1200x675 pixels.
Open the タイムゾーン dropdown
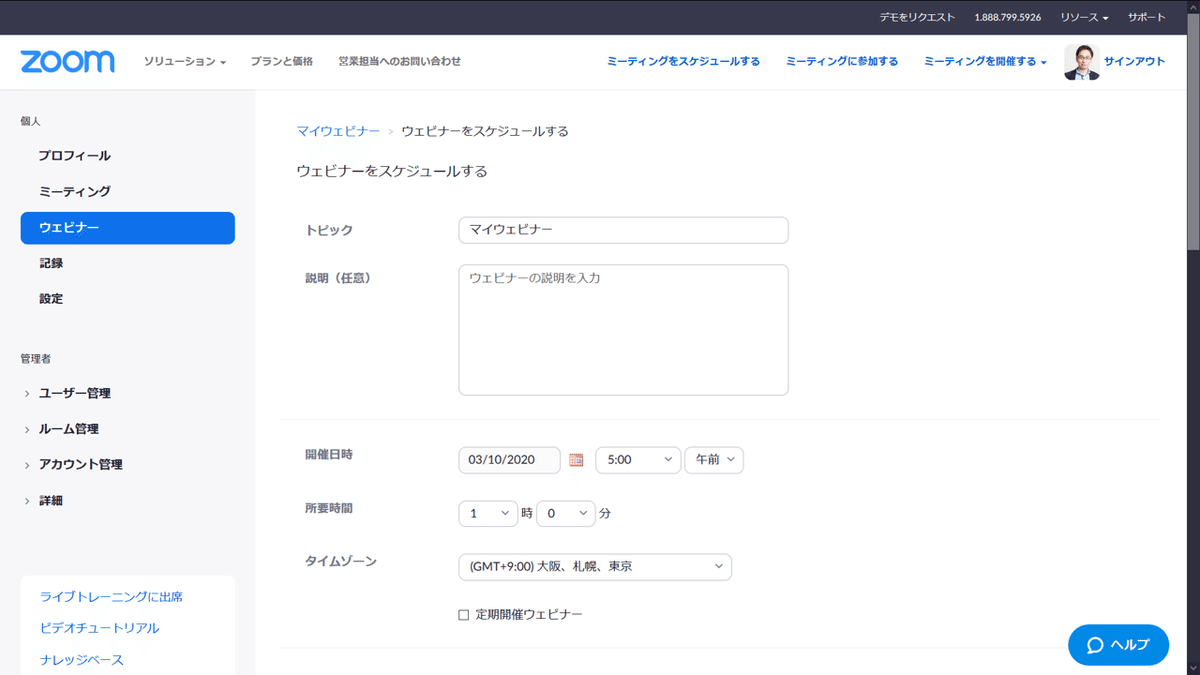[594, 566]
